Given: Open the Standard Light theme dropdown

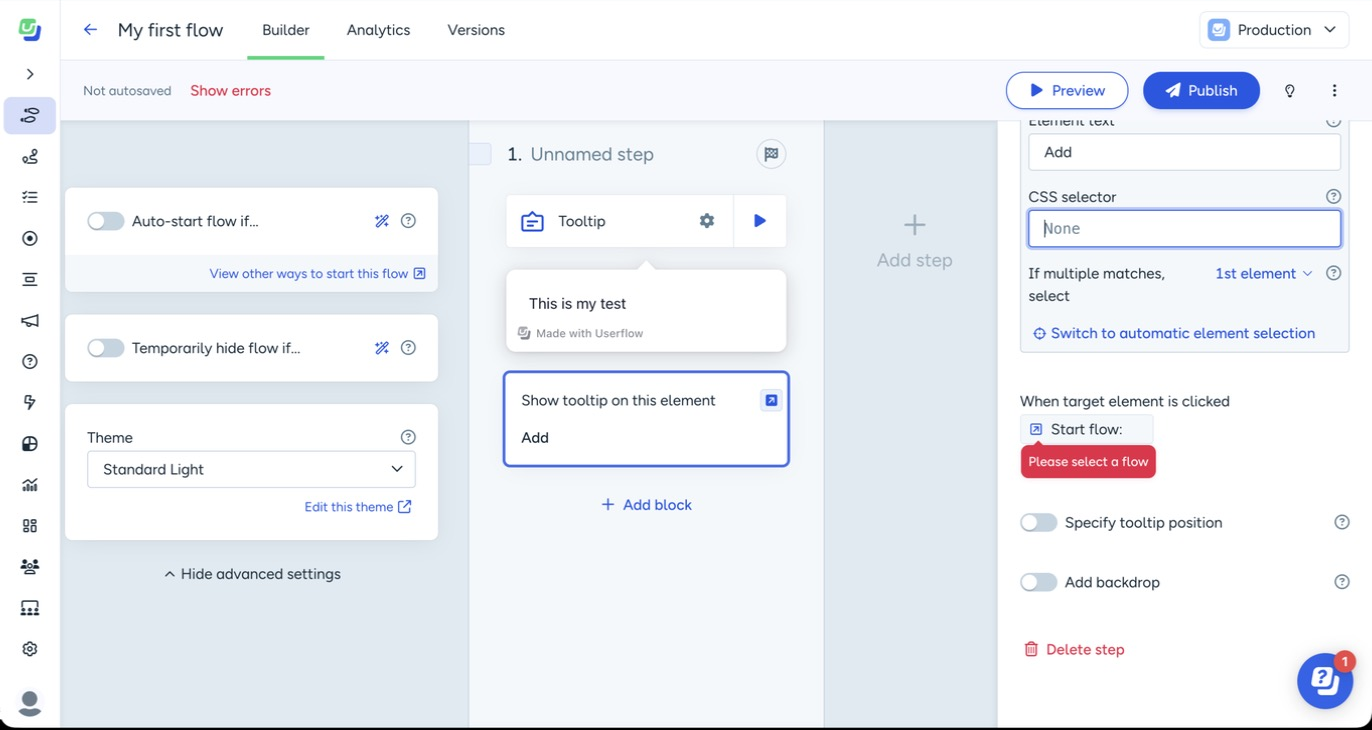Looking at the screenshot, I should click(251, 469).
